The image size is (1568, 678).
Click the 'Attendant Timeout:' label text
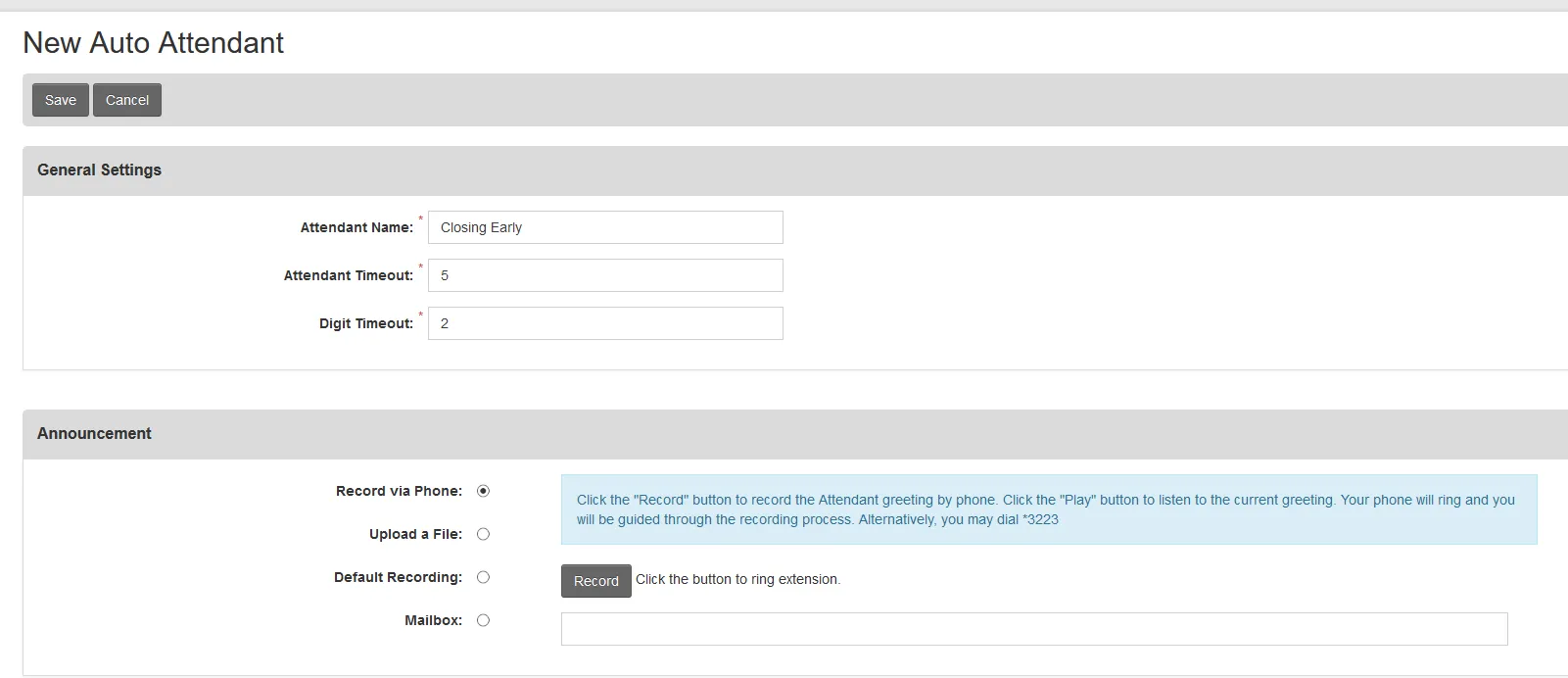(x=348, y=275)
